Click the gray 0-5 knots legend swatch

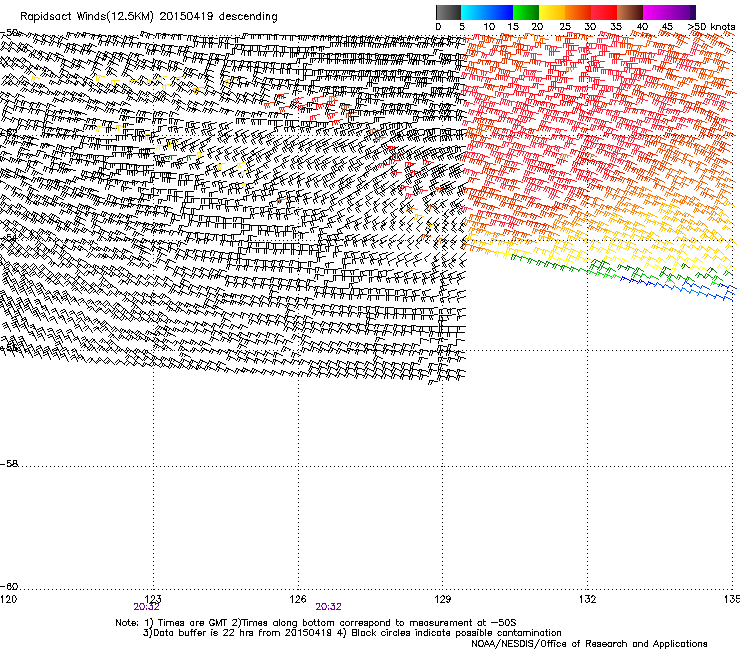pyautogui.click(x=448, y=12)
